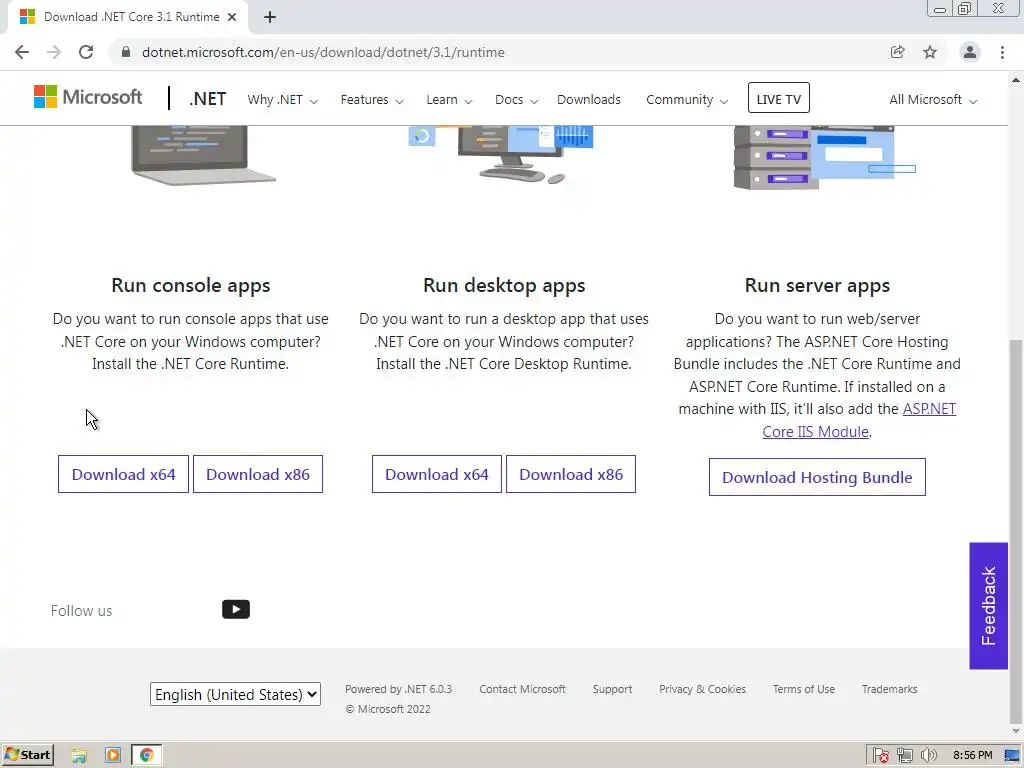The height and width of the screenshot is (768, 1024).
Task: Open the Downloads nav item
Action: pos(588,100)
